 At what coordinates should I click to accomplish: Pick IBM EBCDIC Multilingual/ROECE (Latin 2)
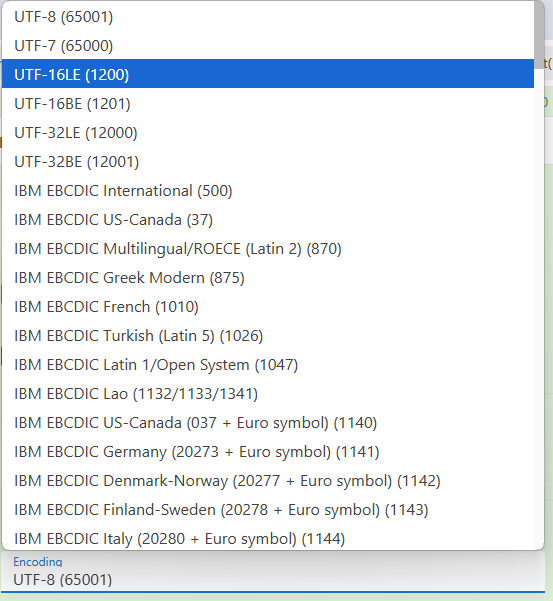click(x=268, y=249)
